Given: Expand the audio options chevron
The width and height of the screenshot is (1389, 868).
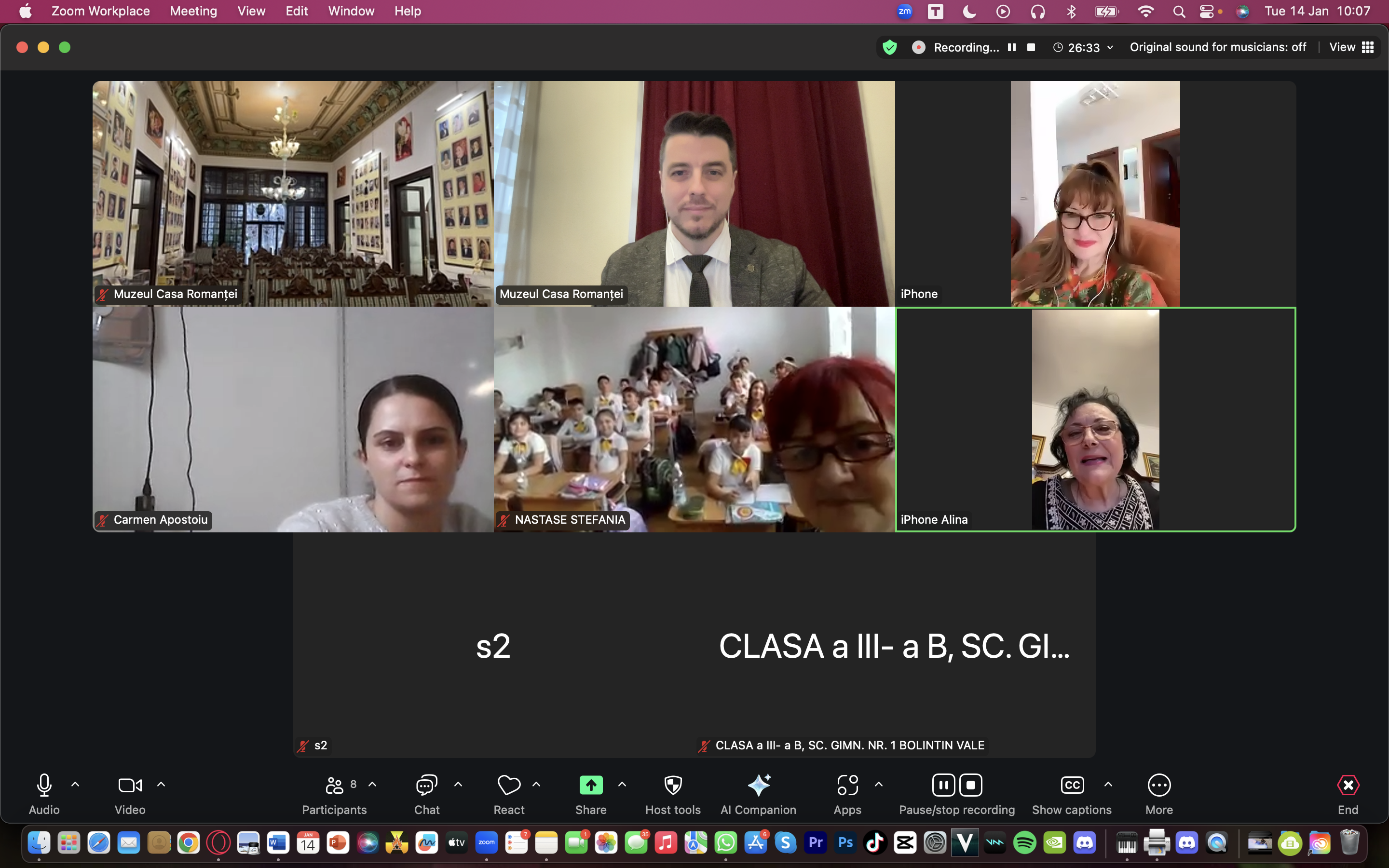Looking at the screenshot, I should (x=75, y=784).
